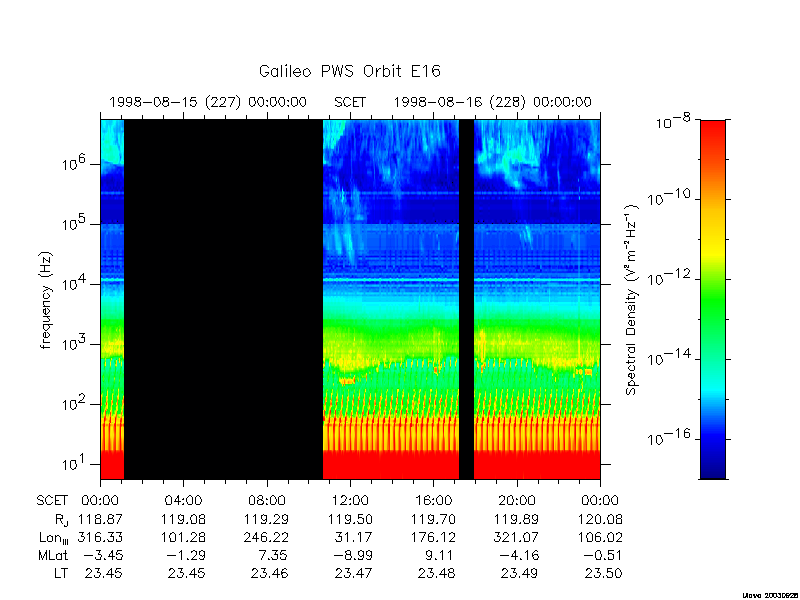800x600 pixels.
Task: Click the 12:00 SCET time label
Action: pyautogui.click(x=350, y=501)
